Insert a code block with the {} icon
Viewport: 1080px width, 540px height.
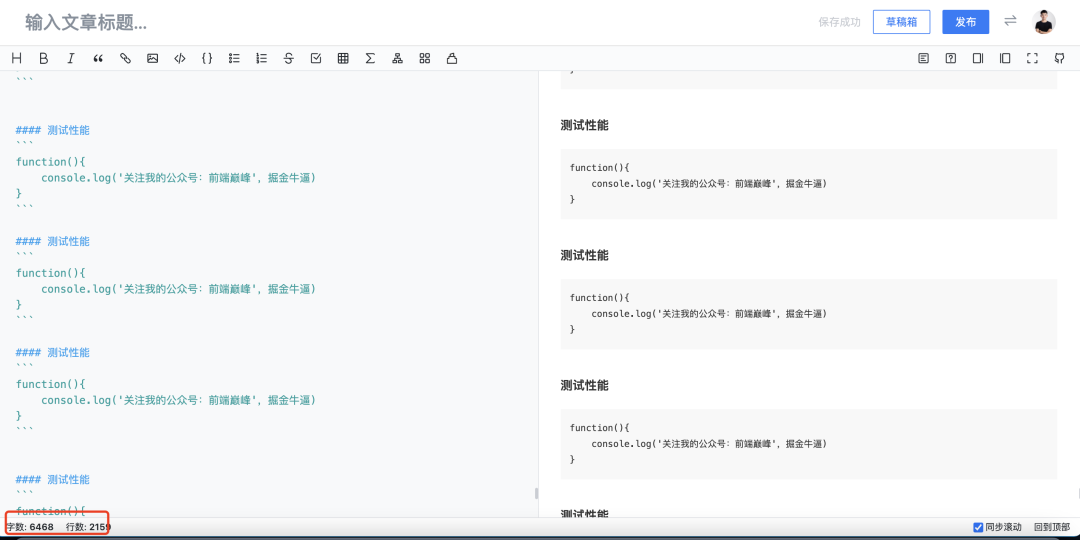[x=207, y=59]
